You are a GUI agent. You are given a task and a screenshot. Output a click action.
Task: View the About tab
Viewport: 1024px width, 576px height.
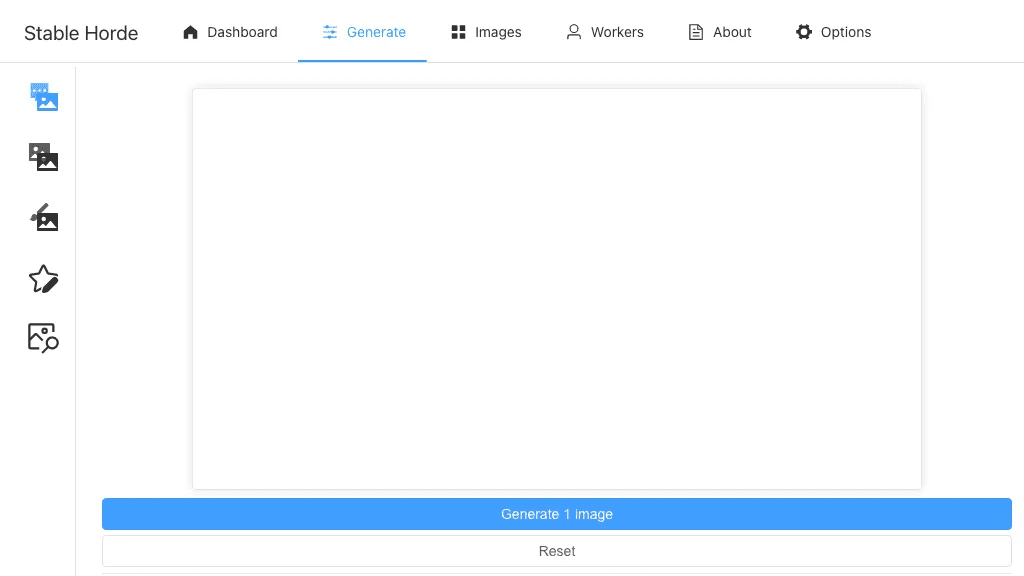(720, 32)
